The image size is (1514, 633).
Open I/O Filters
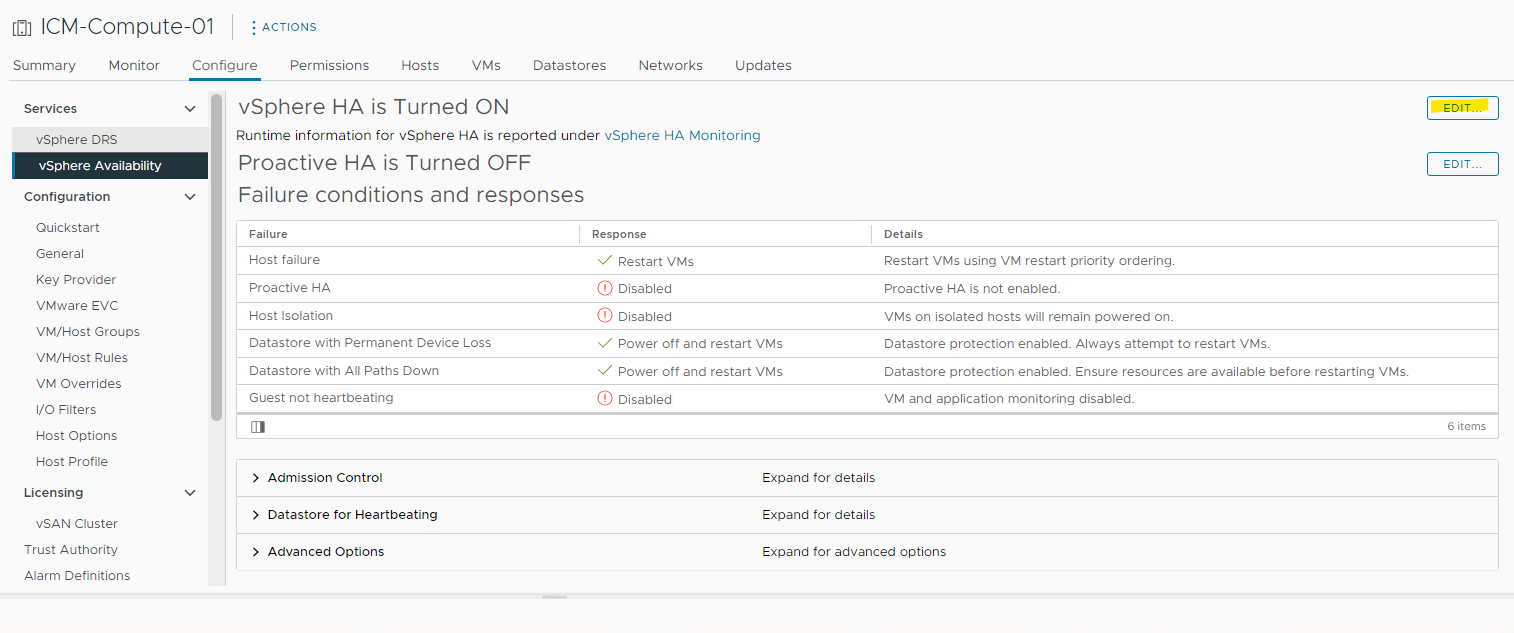click(x=65, y=409)
